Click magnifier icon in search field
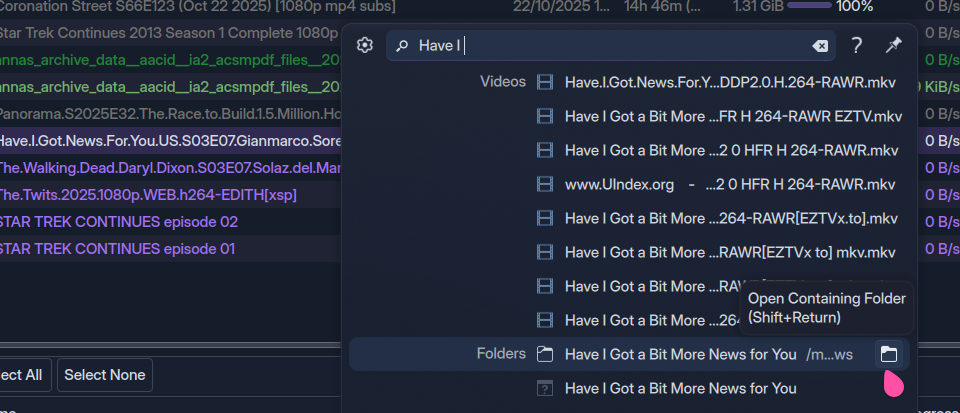The image size is (960, 413). [x=402, y=46]
